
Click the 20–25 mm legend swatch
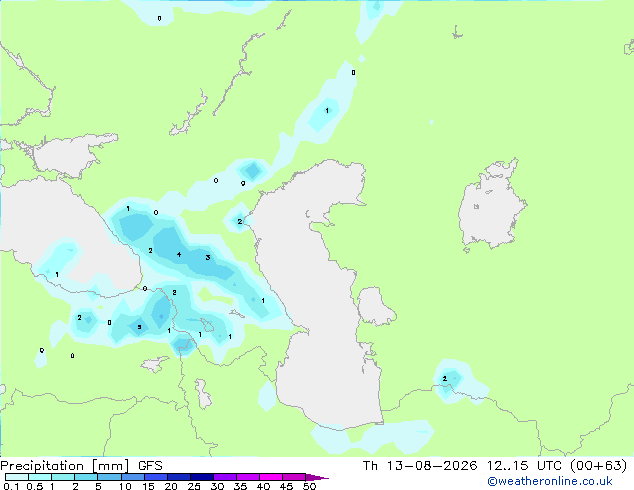(x=179, y=477)
